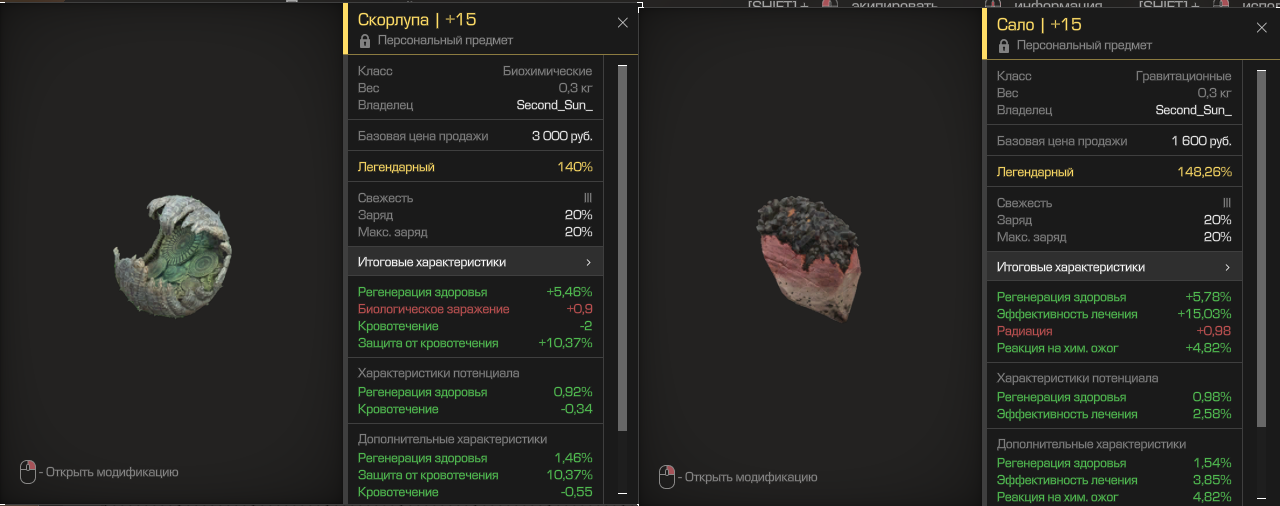This screenshot has width=1280, height=506.
Task: Click additional healing efficiency value 3,85%
Action: pos(1212,480)
